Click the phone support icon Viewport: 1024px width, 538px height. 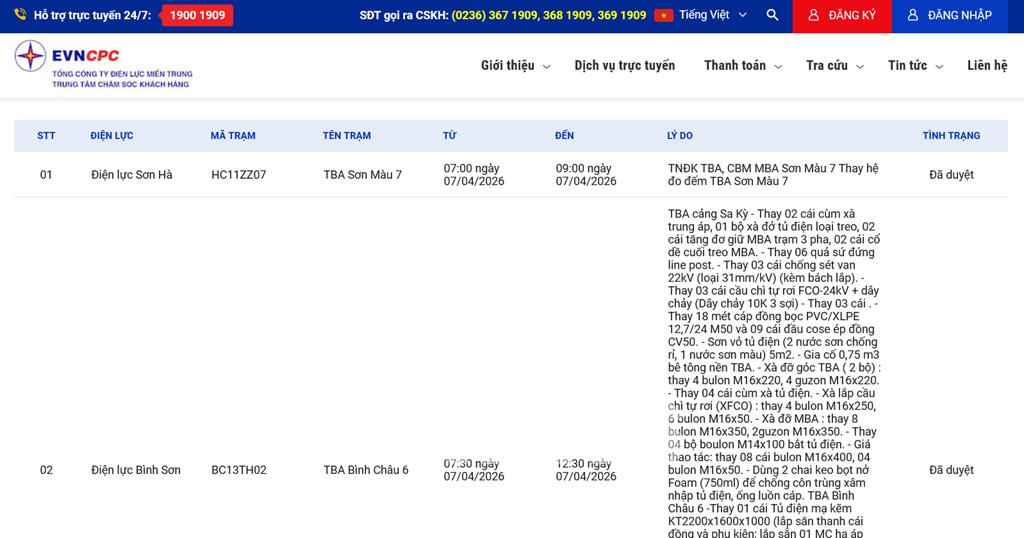pos(20,15)
